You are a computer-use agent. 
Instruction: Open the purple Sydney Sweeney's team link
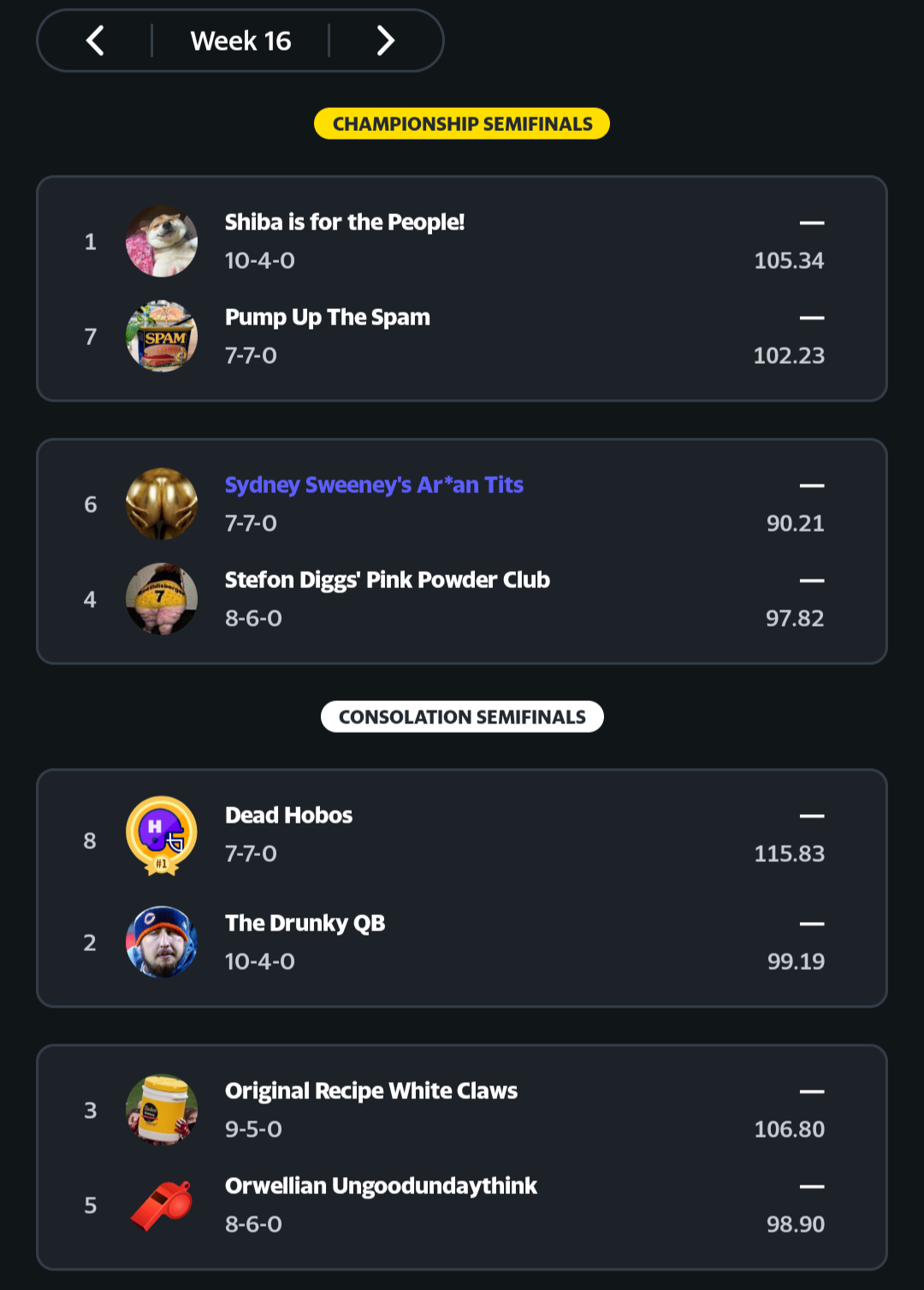(374, 485)
